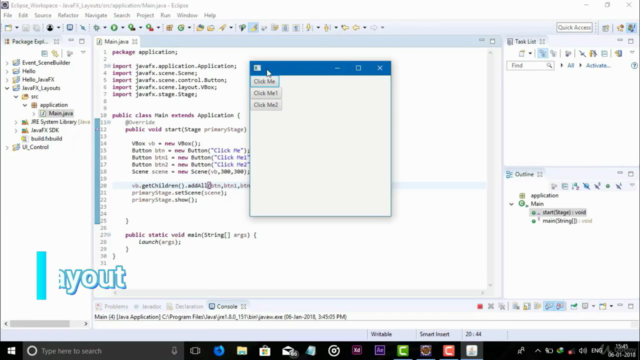Click the Find field in Task List

[x=530, y=65]
